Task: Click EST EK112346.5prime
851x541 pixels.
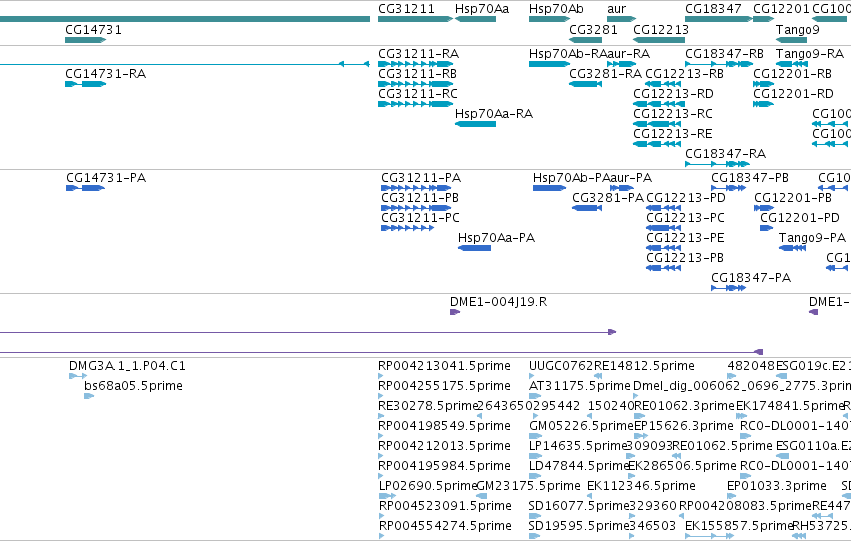Action: 642,486
